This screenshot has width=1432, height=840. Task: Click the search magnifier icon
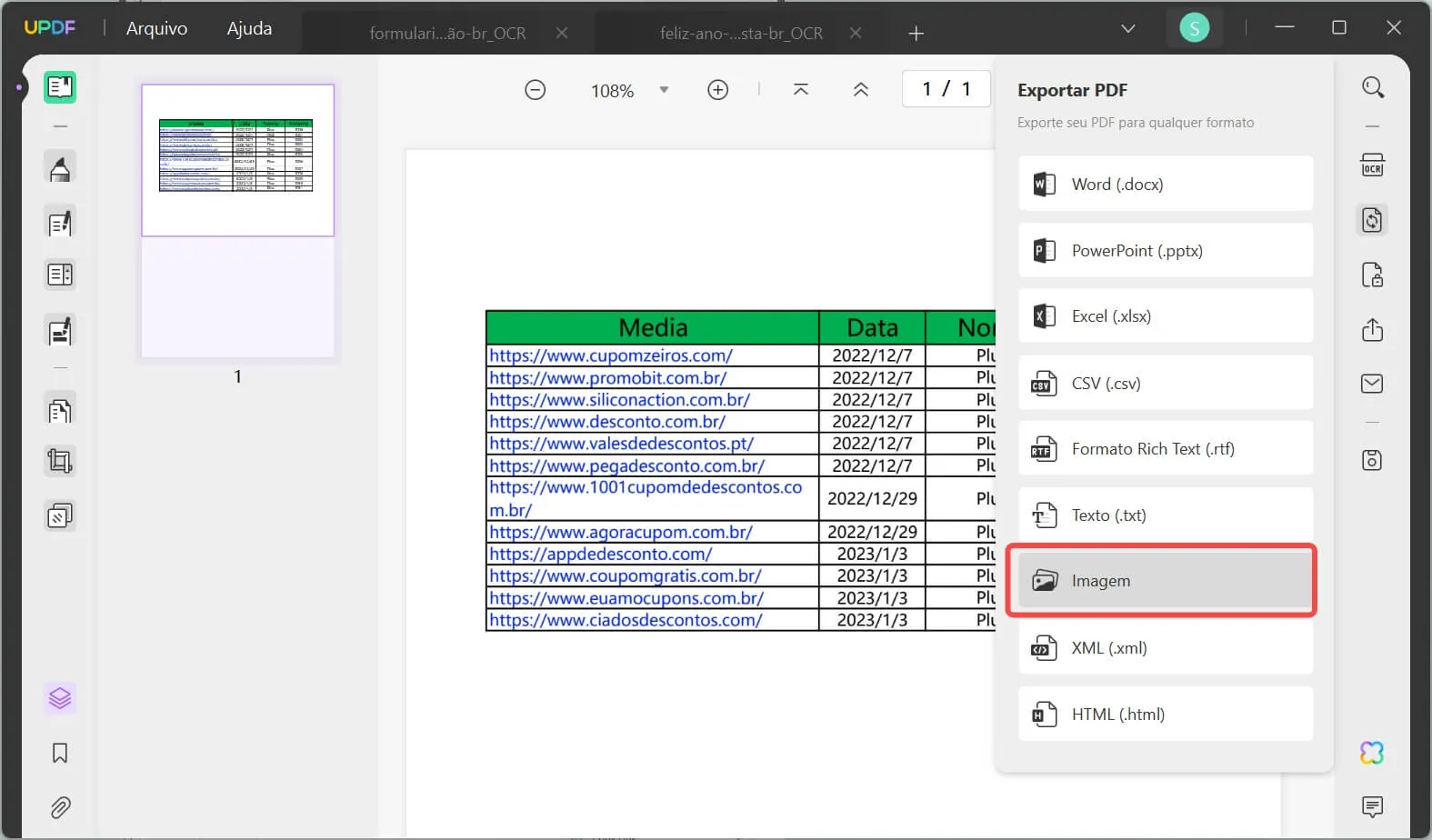tap(1372, 87)
